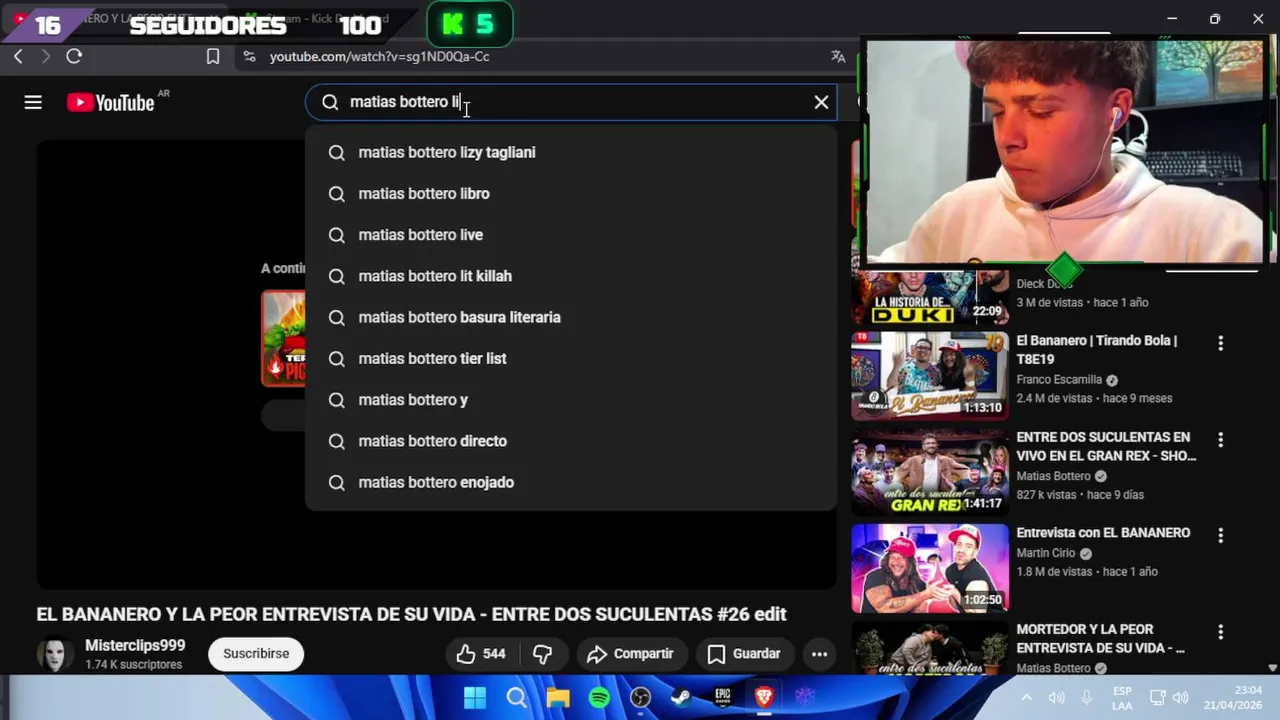The width and height of the screenshot is (1280, 720).
Task: Open options menu for 'Entrevista con EL BANANERO'
Action: [1220, 536]
